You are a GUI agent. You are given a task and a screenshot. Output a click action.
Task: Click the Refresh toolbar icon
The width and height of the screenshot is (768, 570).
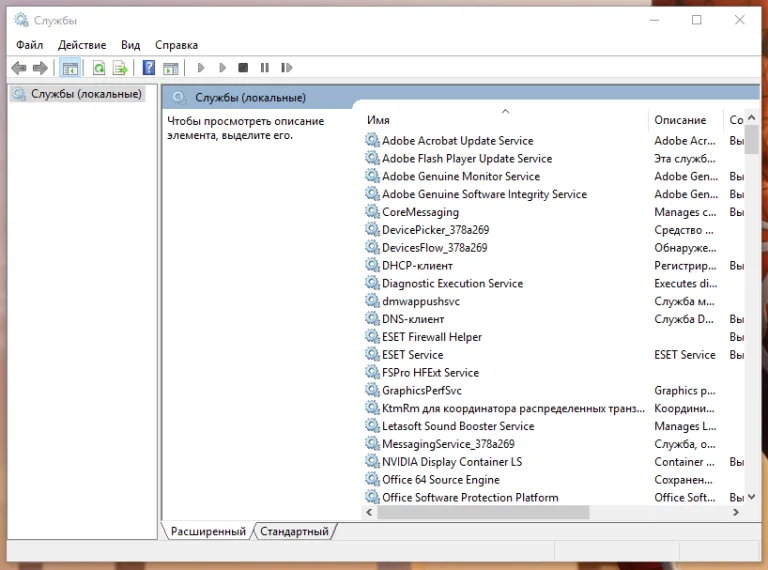click(x=99, y=68)
